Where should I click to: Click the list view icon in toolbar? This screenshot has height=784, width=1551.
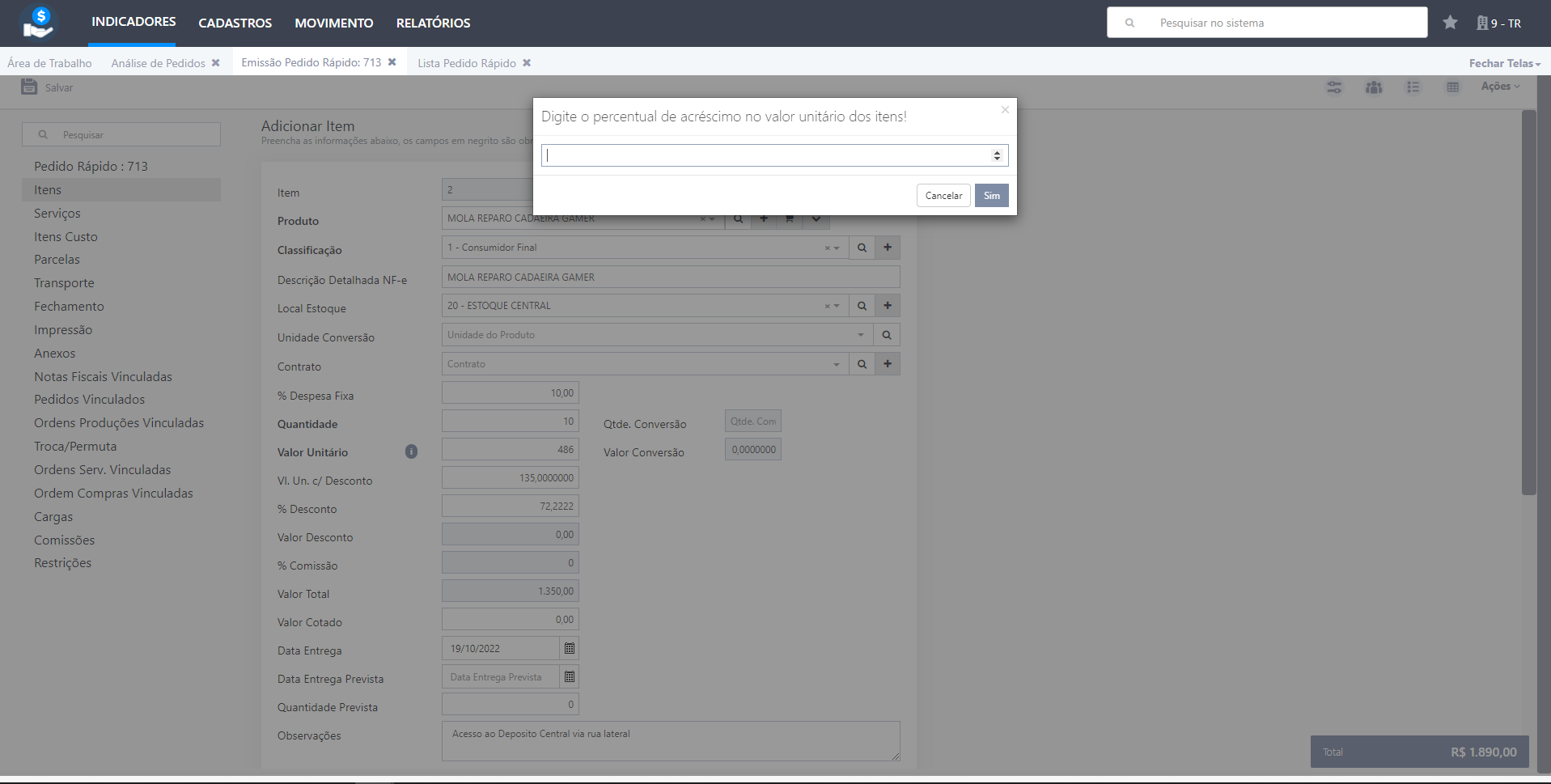pos(1413,87)
